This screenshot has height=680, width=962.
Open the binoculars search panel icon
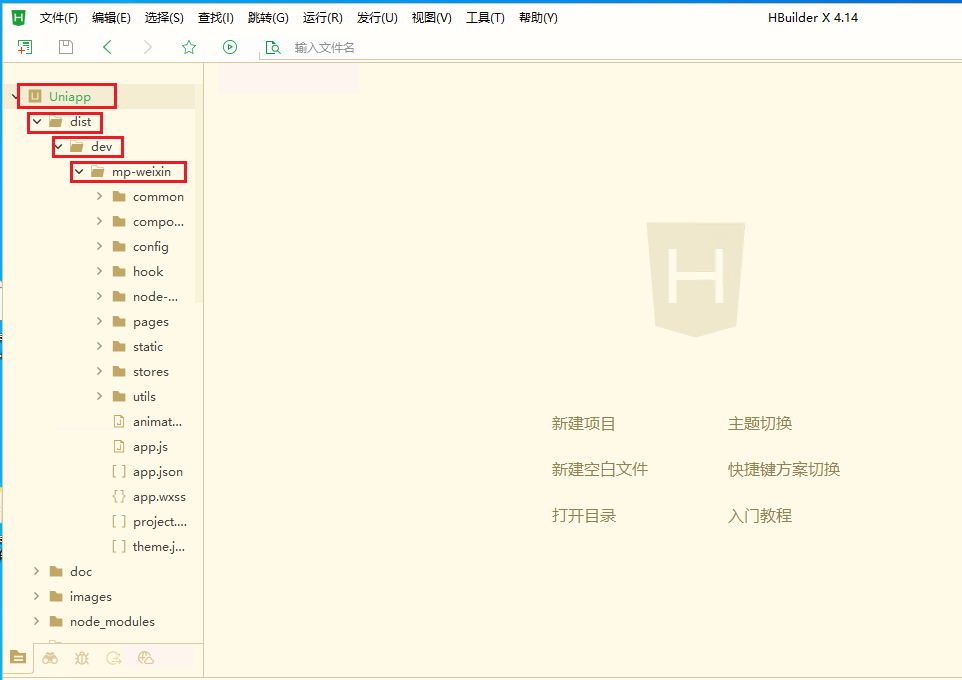(x=50, y=658)
